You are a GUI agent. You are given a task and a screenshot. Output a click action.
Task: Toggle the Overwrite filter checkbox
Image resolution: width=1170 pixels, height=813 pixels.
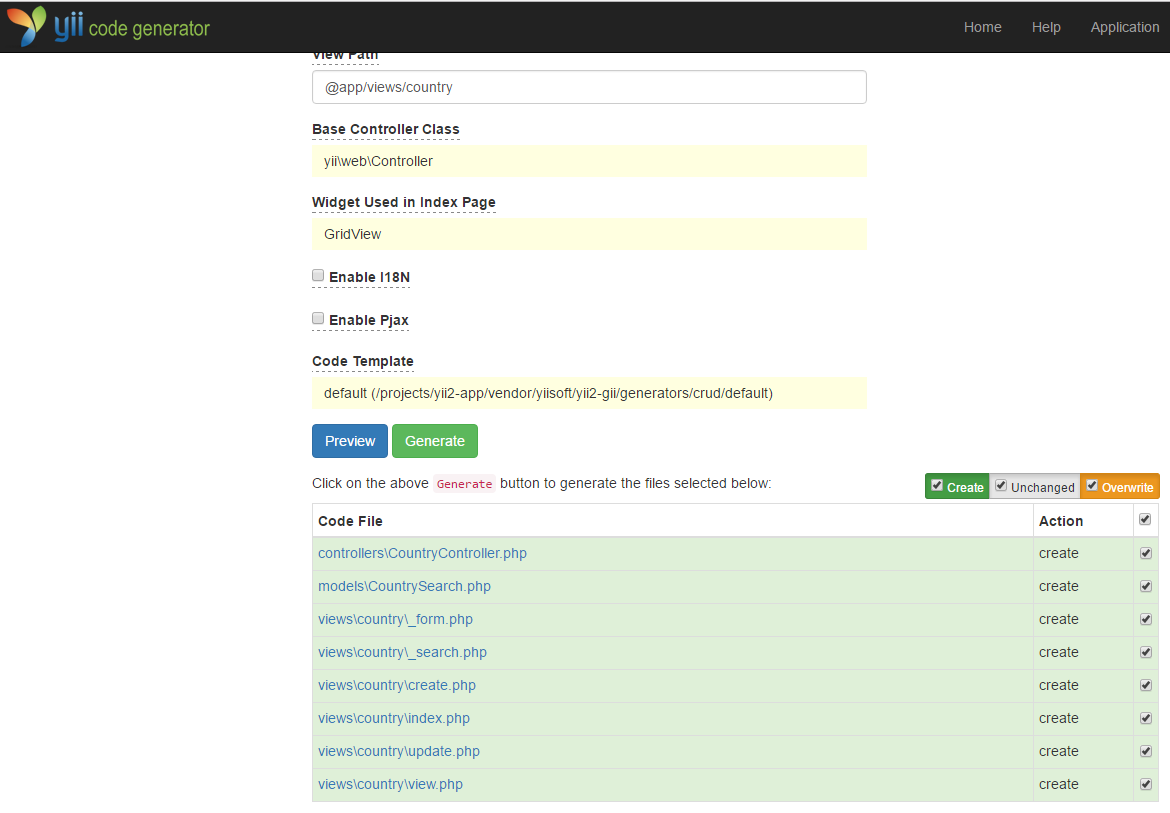(x=1091, y=486)
